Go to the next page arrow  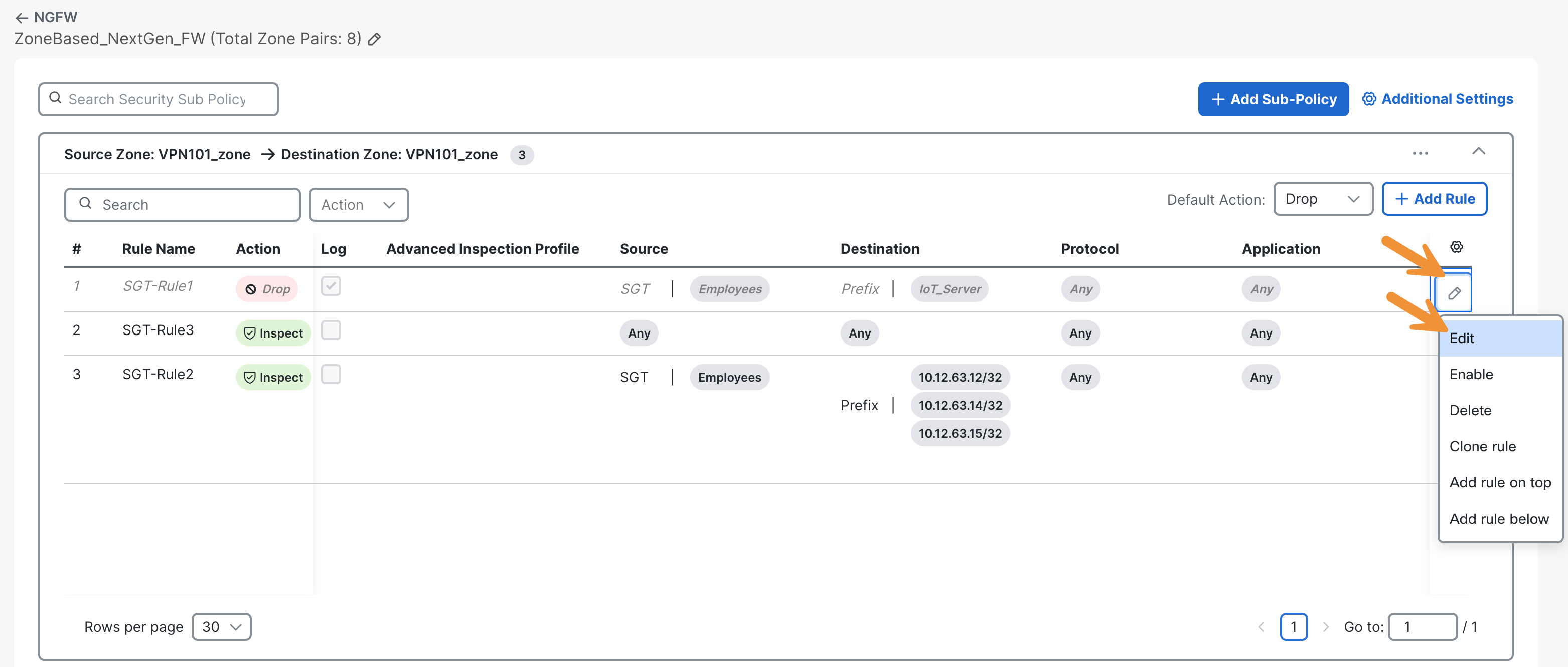tap(1325, 627)
